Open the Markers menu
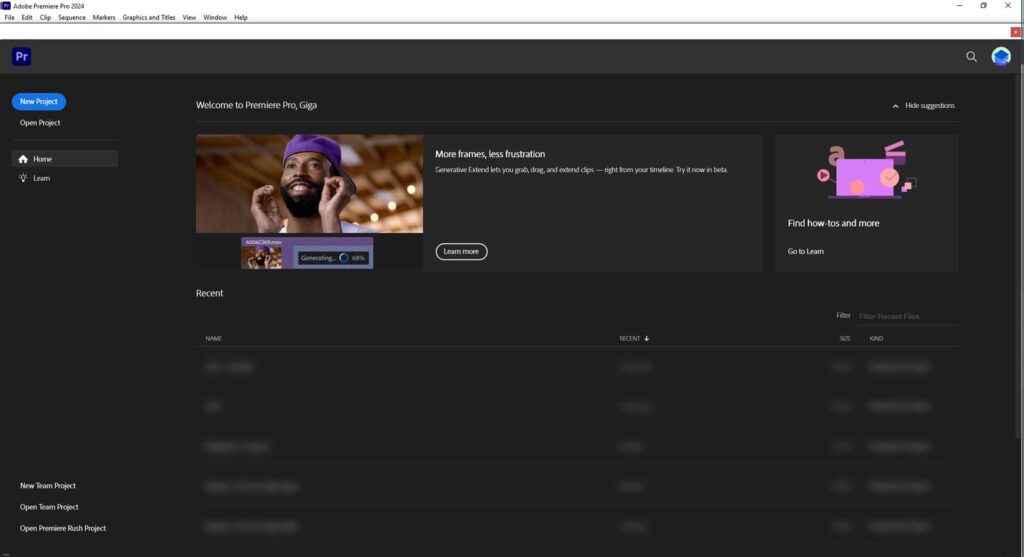 104,18
